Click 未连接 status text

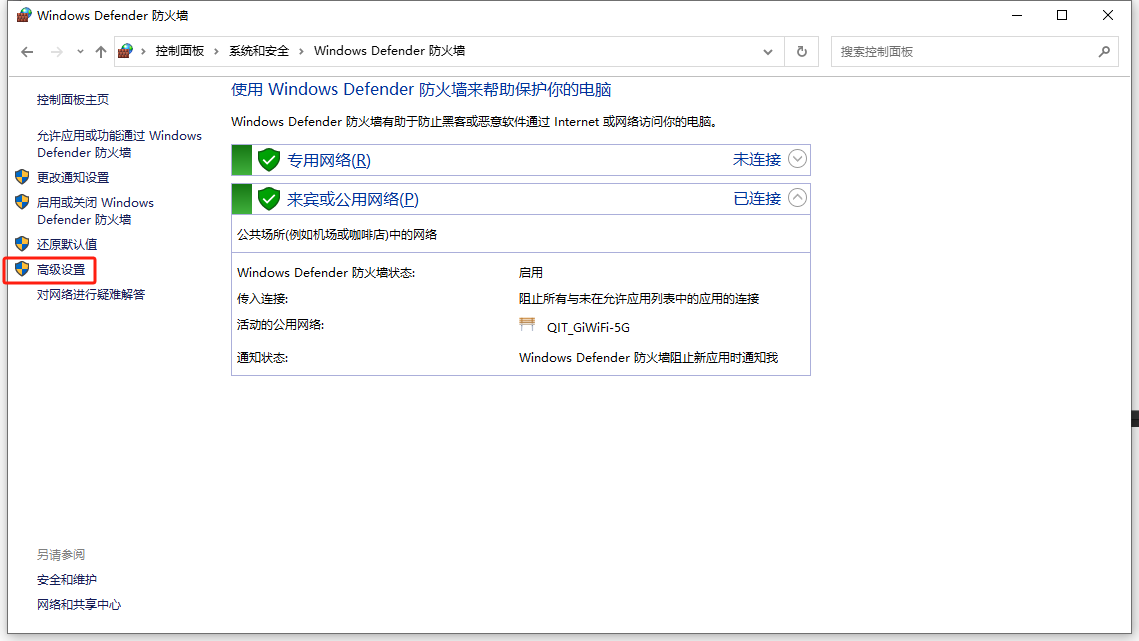click(x=757, y=159)
